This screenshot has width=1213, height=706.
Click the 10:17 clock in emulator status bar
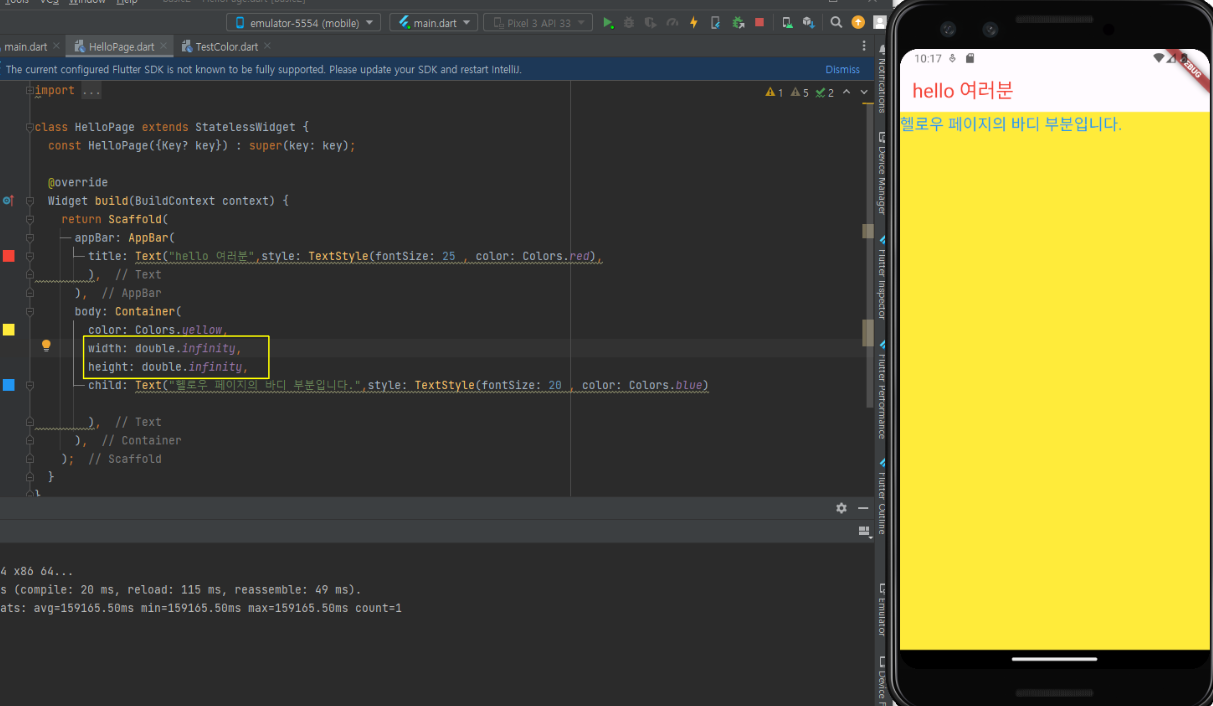point(927,58)
